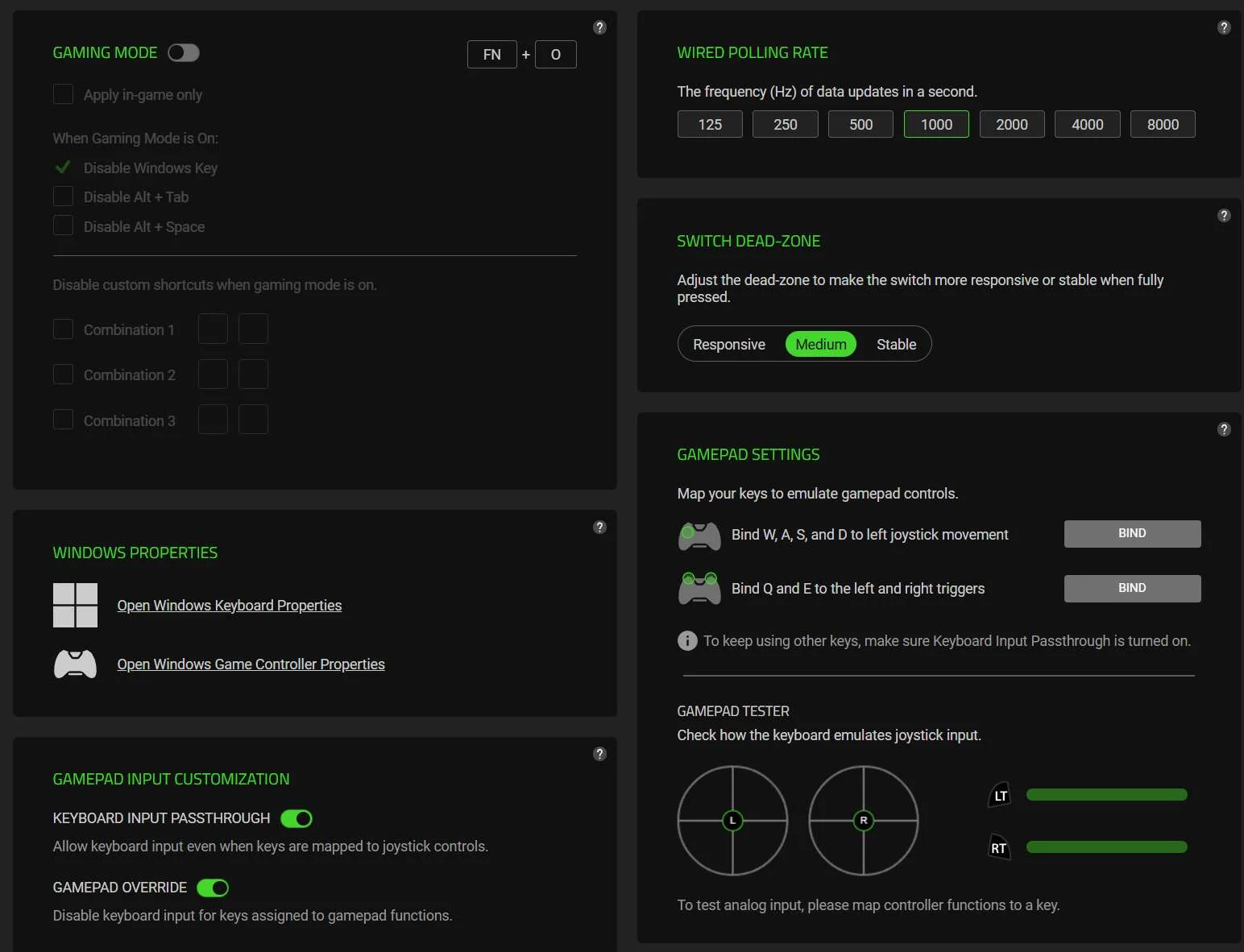The image size is (1244, 952).
Task: Check Disable Alt + Space
Action: (63, 226)
